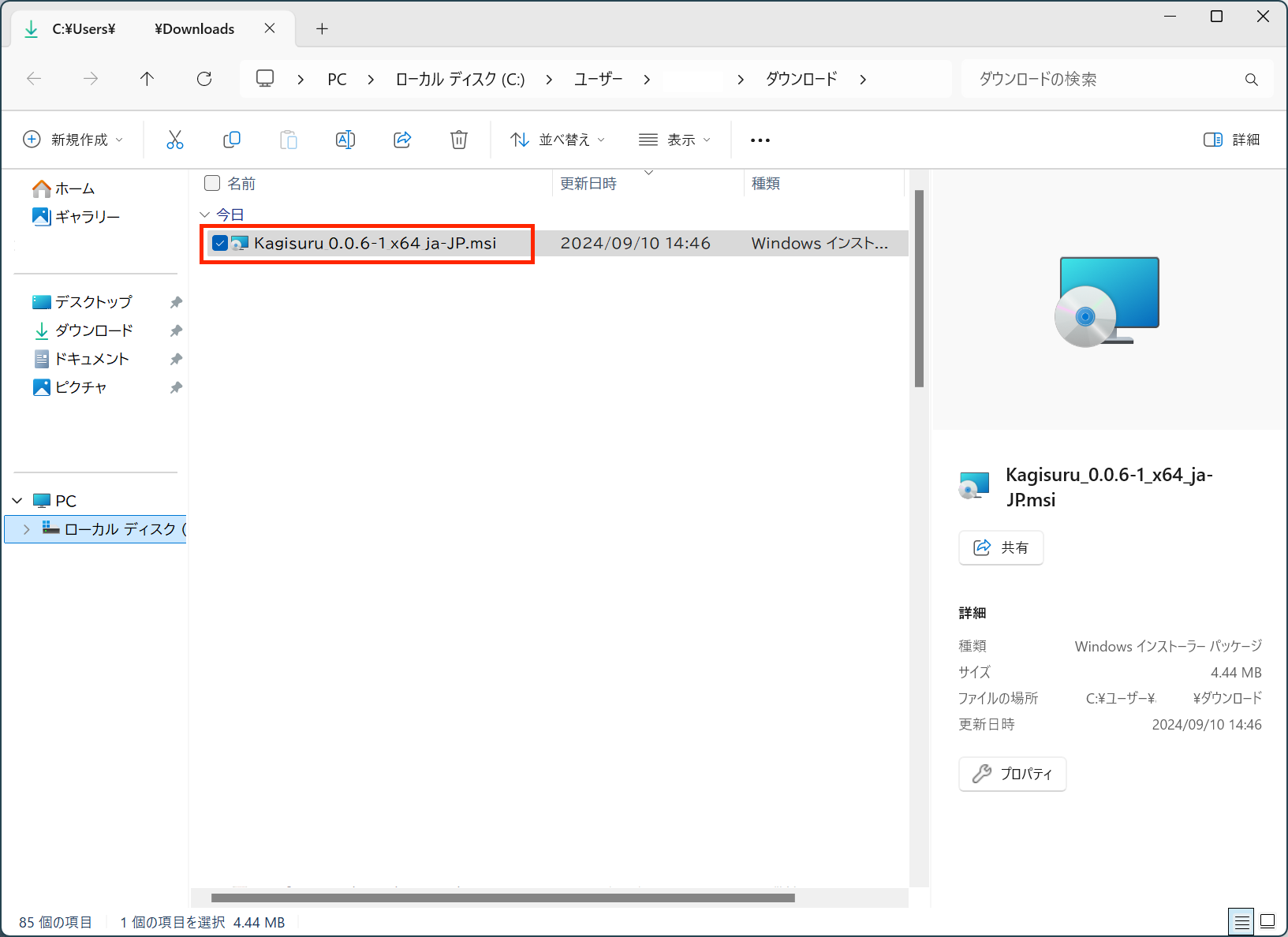The image size is (1288, 937).
Task: Click the Share icon in toolbar
Action: 402,140
